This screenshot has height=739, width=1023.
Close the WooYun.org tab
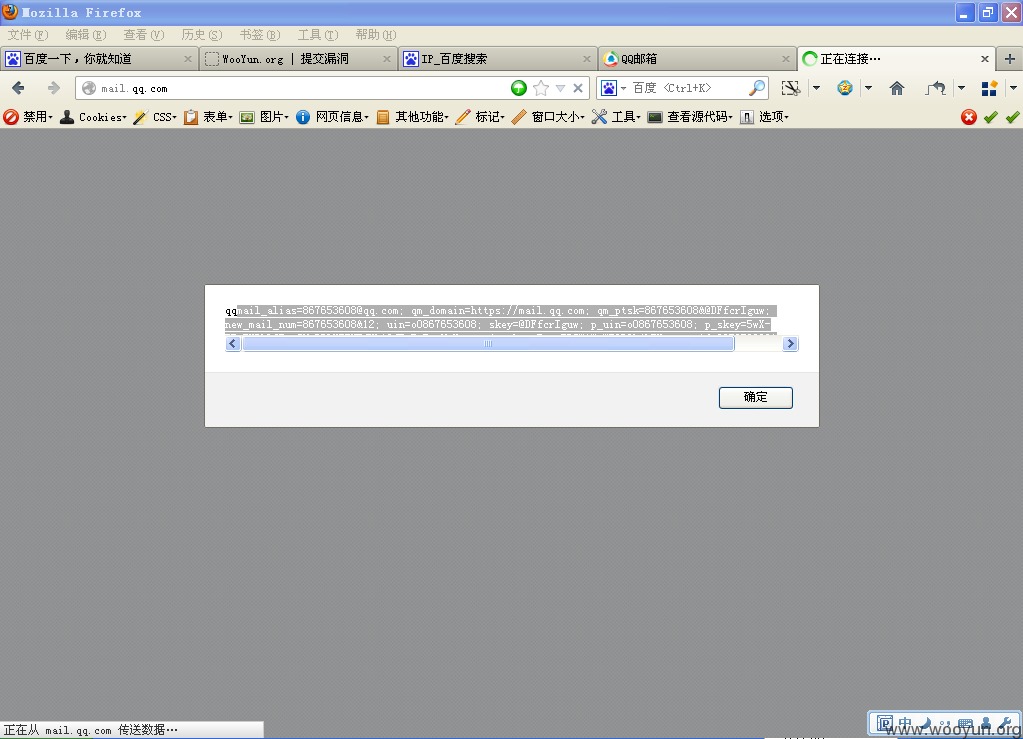tap(387, 59)
